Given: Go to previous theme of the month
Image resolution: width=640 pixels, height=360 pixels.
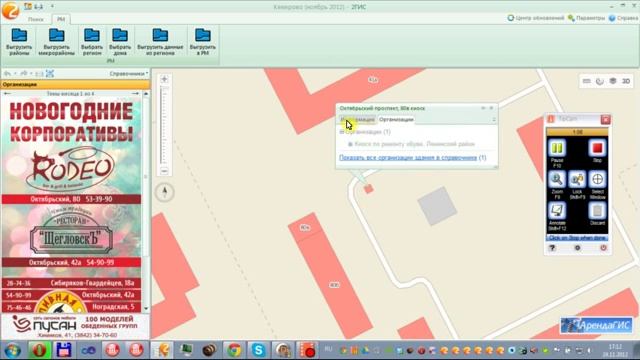Looking at the screenshot, I should pos(7,93).
